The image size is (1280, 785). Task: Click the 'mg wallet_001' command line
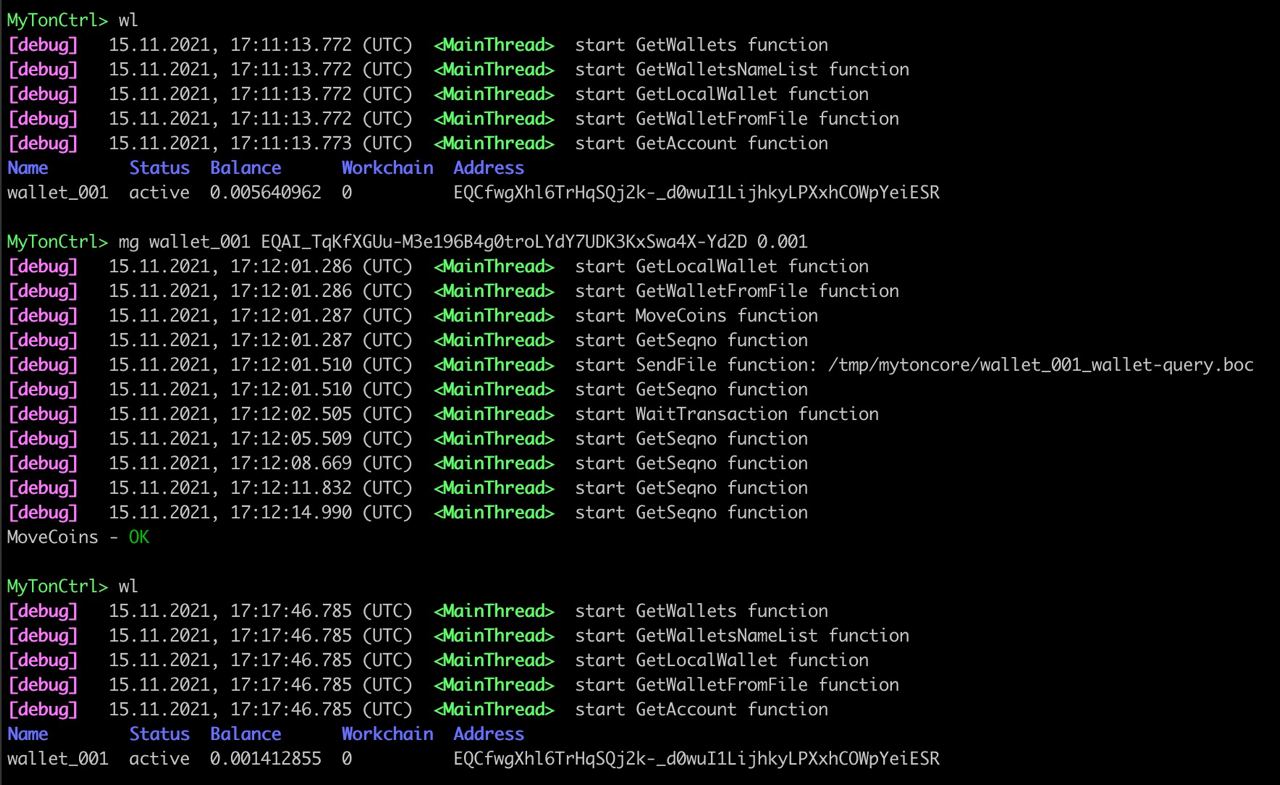coord(407,241)
